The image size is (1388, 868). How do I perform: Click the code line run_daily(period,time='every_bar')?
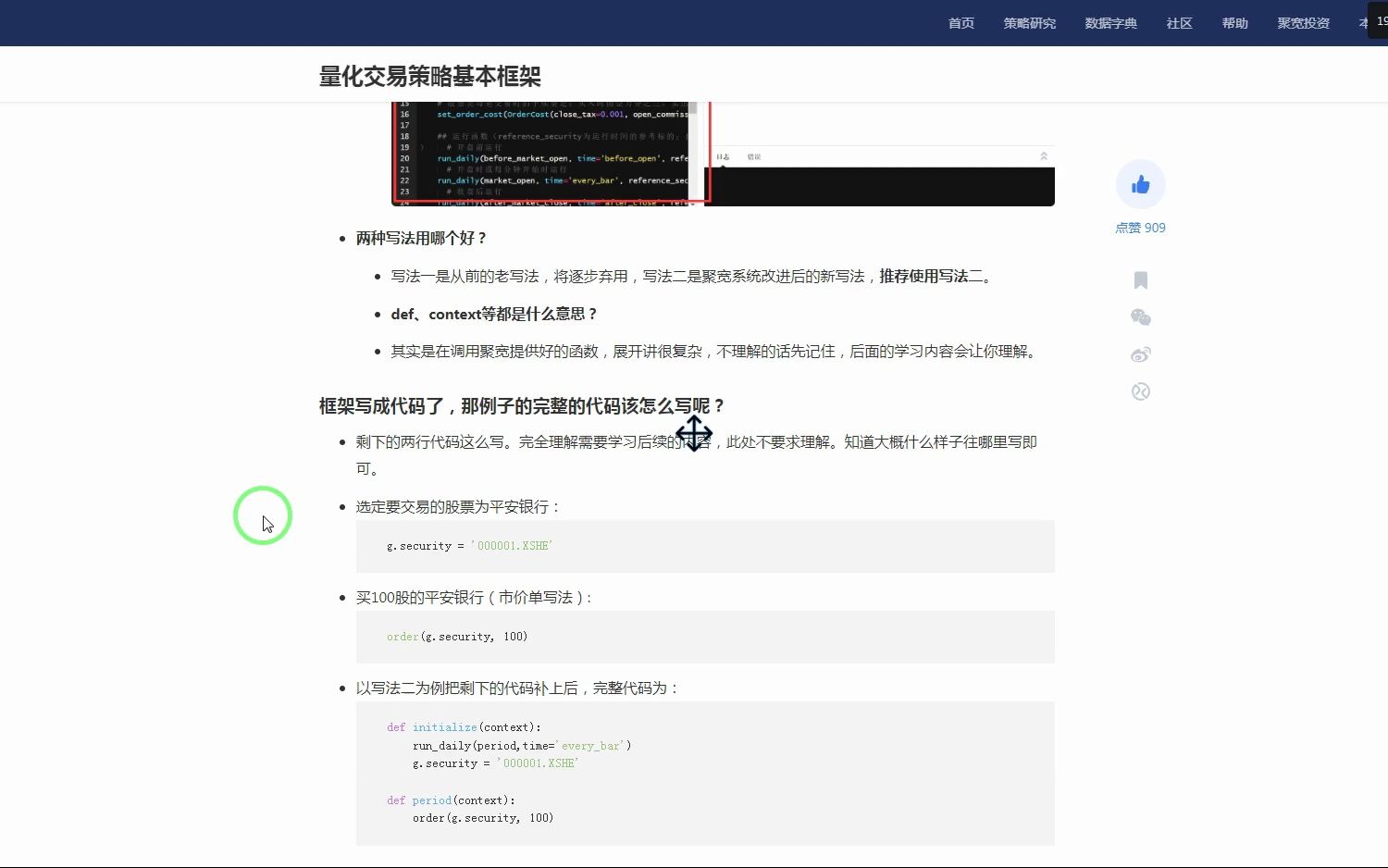[522, 746]
